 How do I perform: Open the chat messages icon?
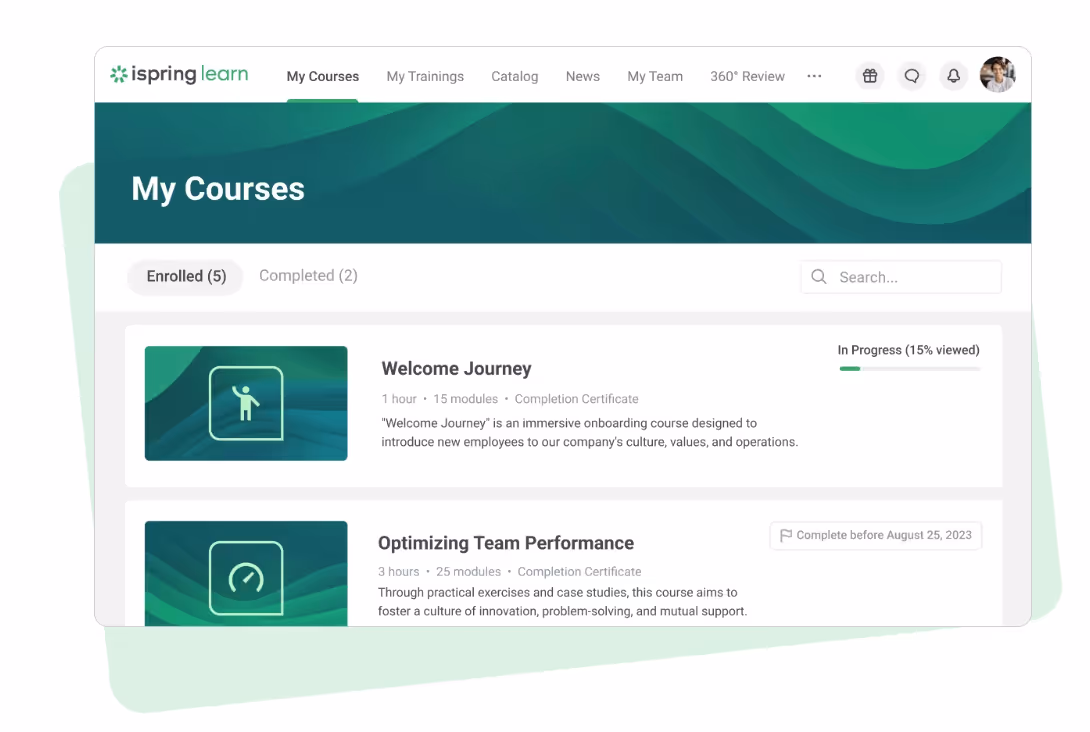911,76
